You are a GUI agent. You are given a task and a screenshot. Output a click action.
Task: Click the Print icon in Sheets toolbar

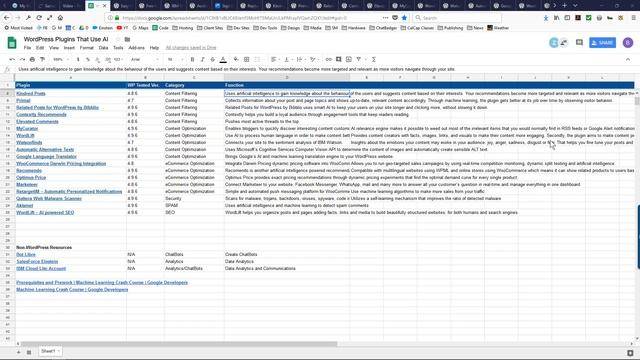(x=32, y=60)
